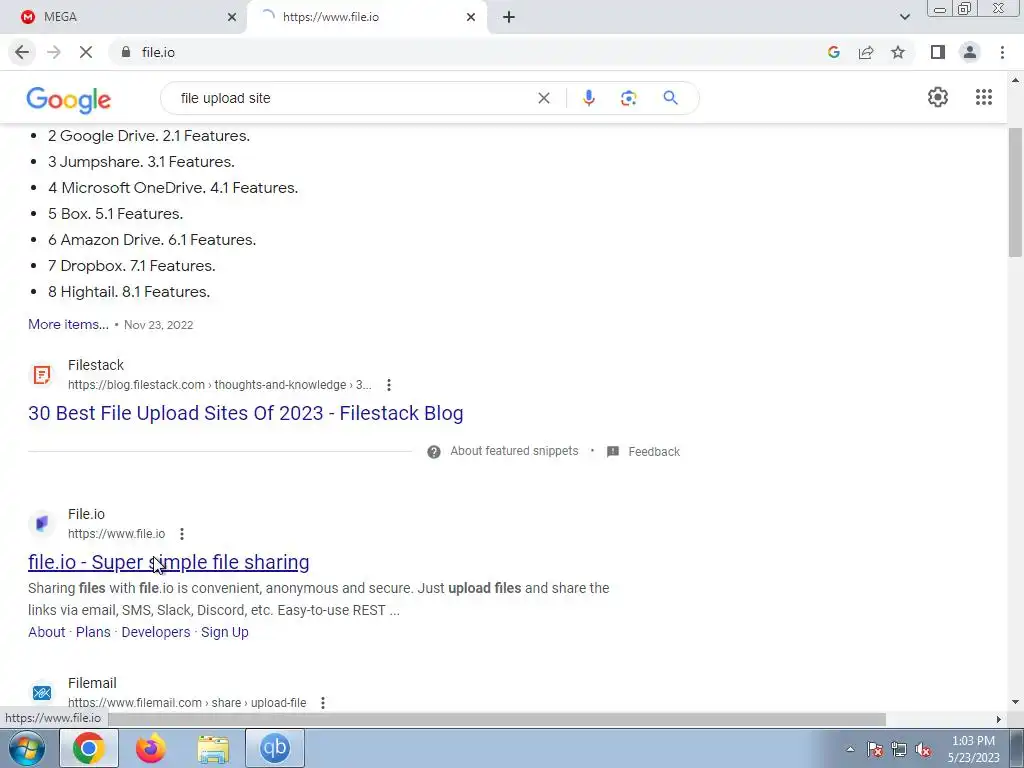Open the Developers sitelink
The image size is (1024, 768).
click(x=155, y=632)
